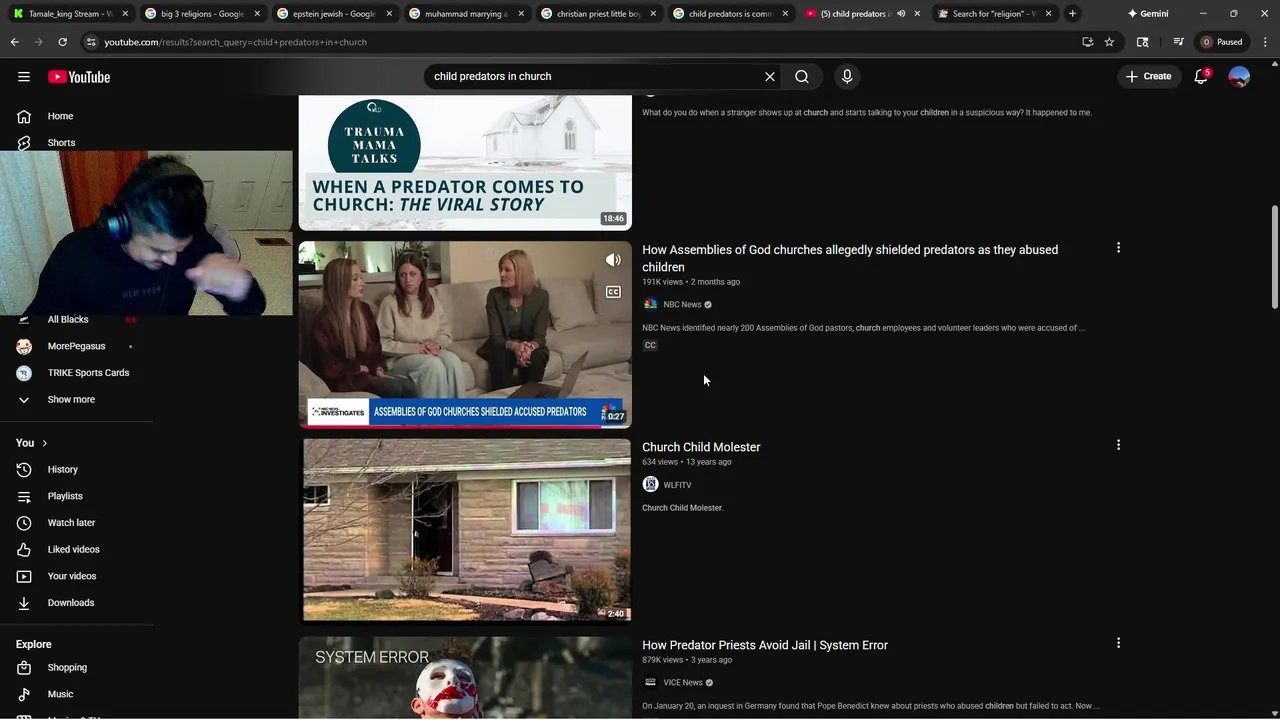The image size is (1280, 720).
Task: Open the notifications bell
Action: [1201, 76]
